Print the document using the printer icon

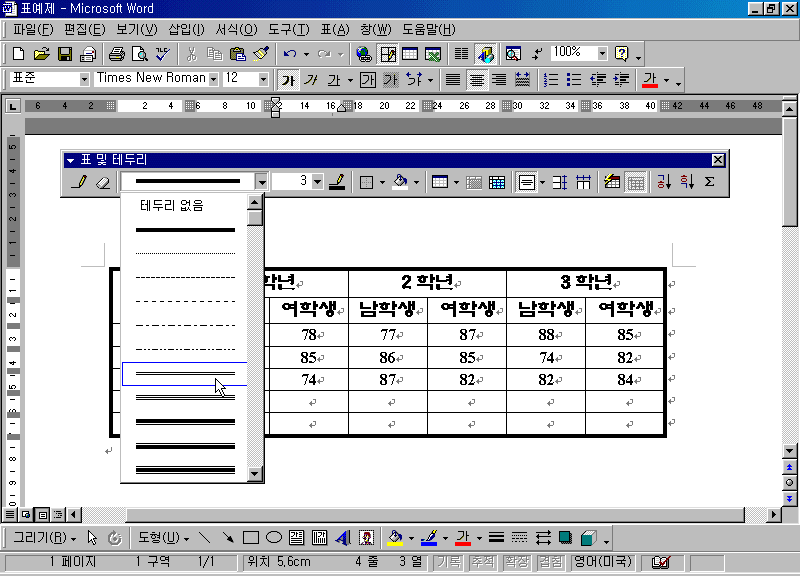[x=116, y=54]
